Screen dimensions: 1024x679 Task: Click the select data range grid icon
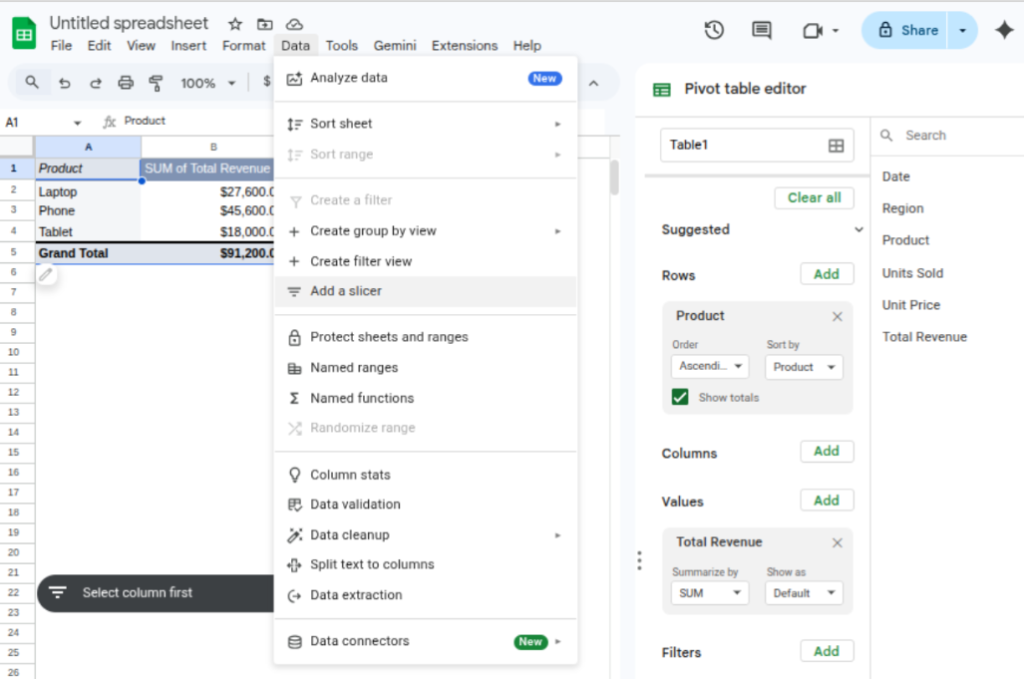pyautogui.click(x=836, y=145)
